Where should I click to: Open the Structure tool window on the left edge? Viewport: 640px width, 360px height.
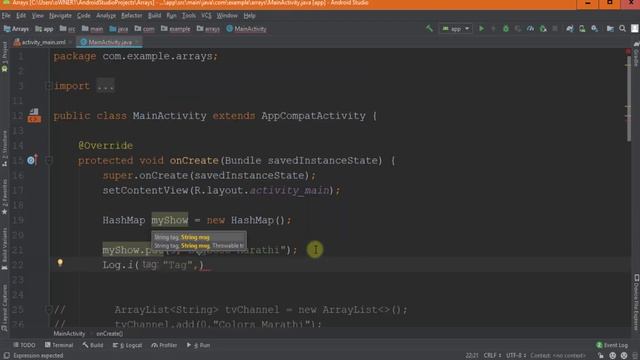click(x=4, y=148)
